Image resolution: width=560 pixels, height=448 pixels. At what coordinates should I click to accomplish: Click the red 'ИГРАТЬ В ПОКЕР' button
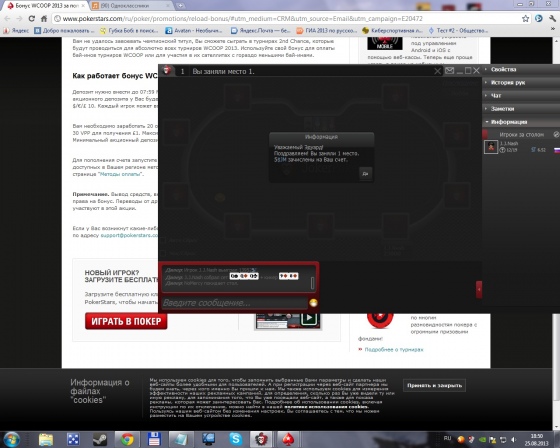tap(126, 321)
